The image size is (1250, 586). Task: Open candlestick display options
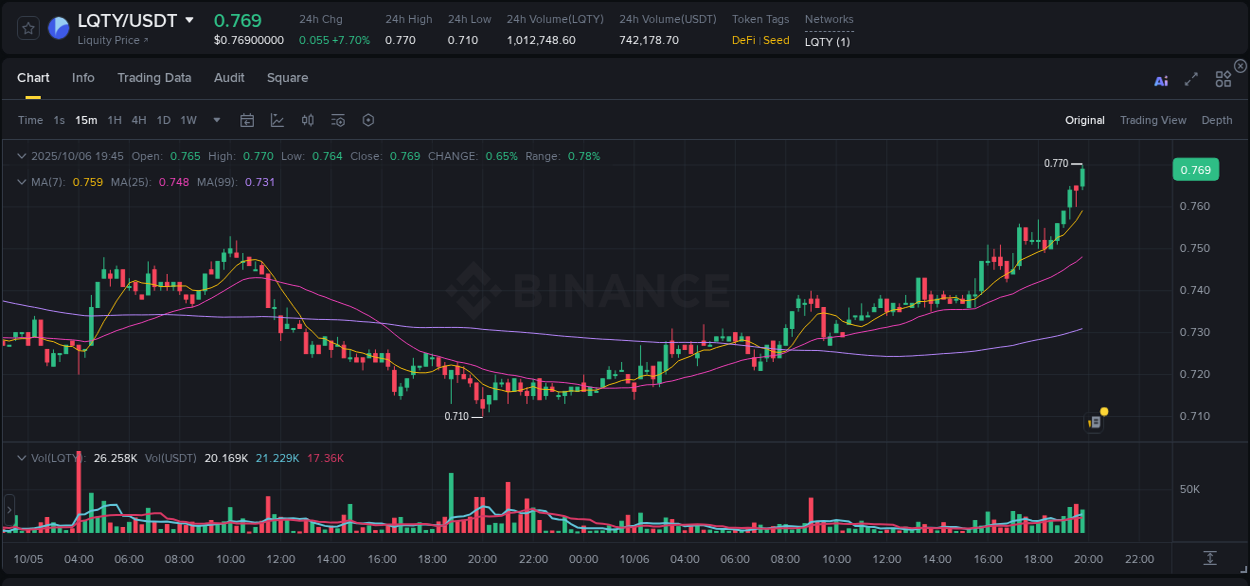click(x=308, y=119)
